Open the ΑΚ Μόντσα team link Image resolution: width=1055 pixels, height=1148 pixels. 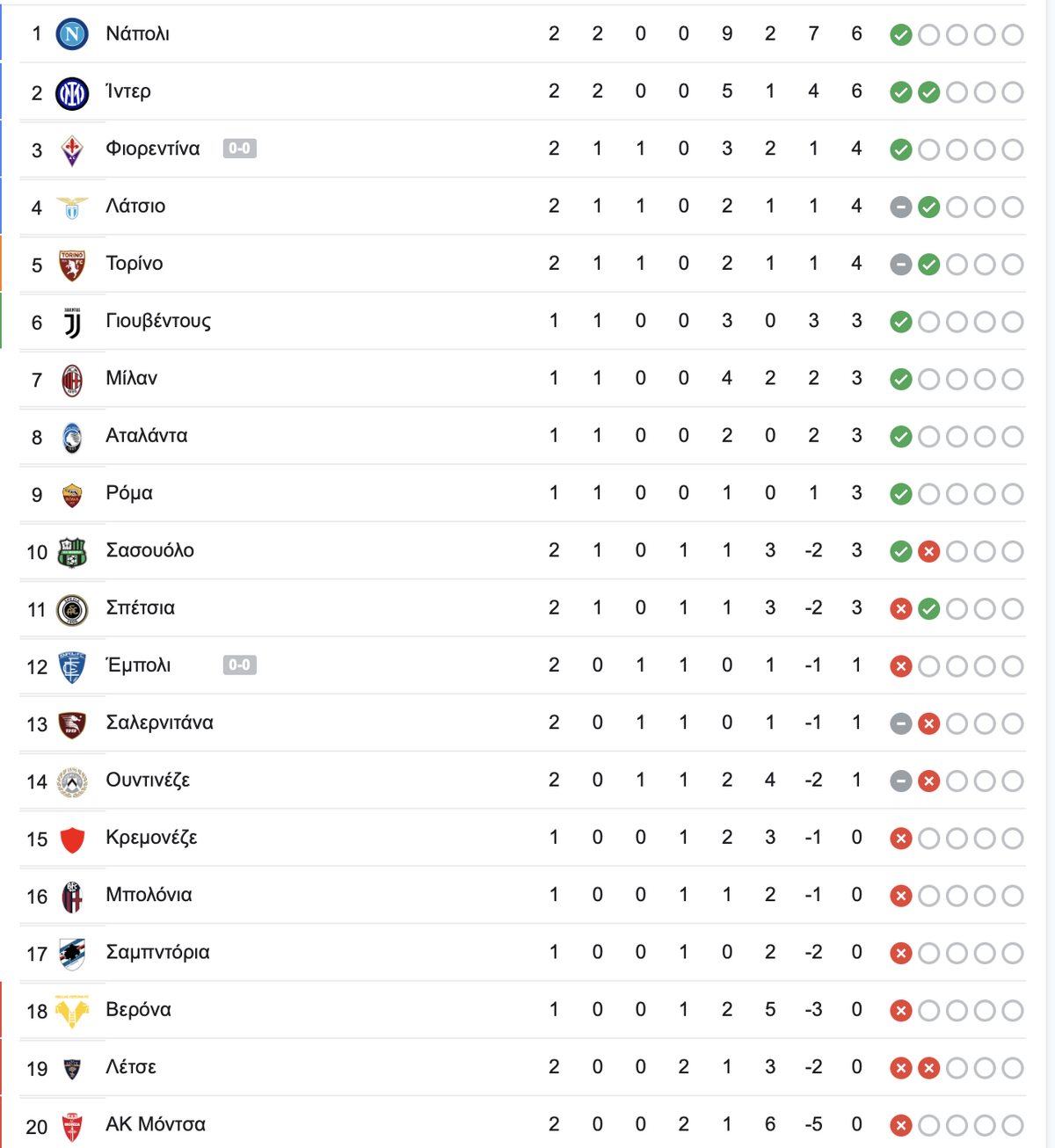click(x=156, y=1124)
